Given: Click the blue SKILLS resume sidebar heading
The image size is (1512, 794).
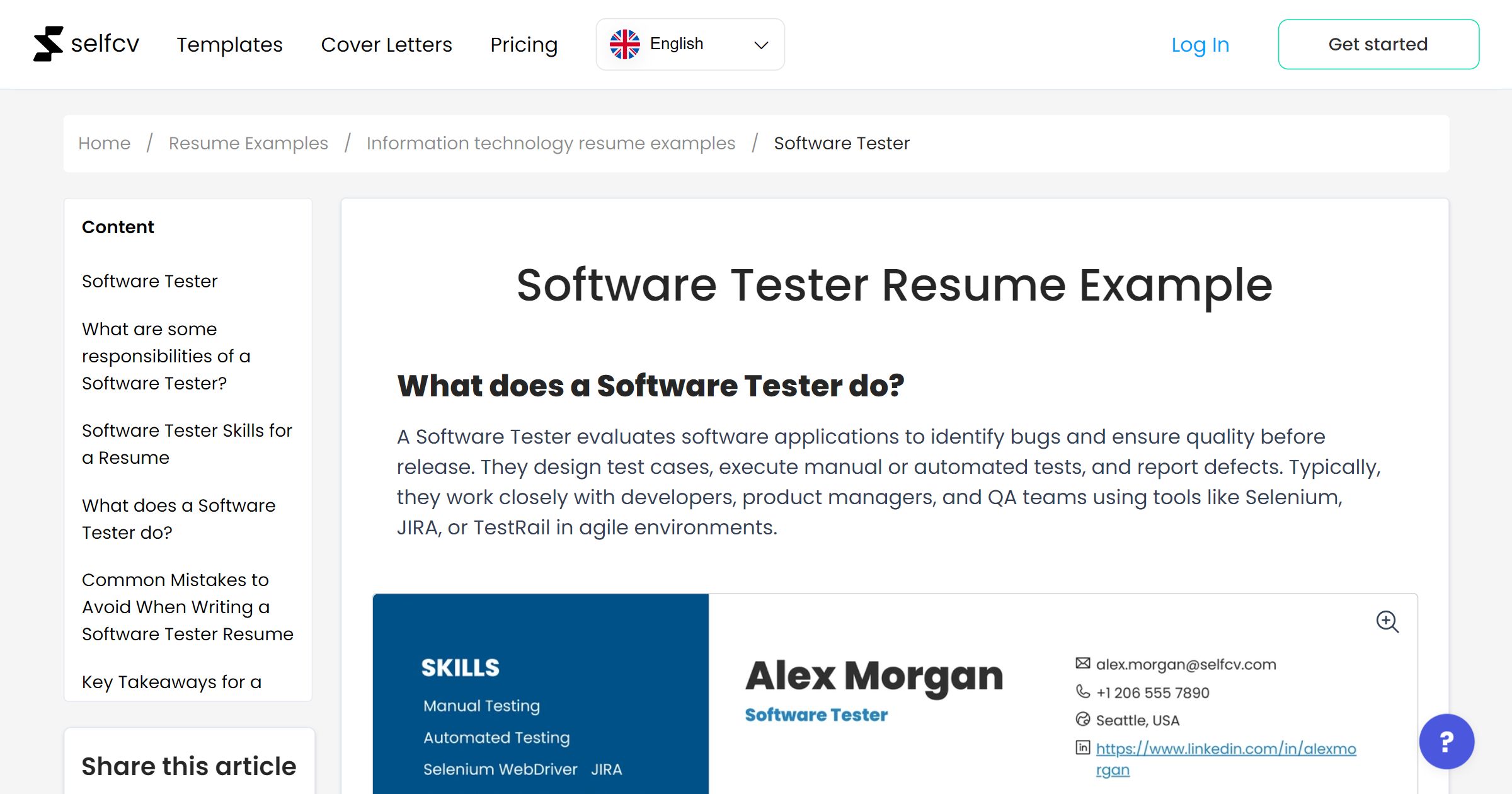Looking at the screenshot, I should point(460,668).
